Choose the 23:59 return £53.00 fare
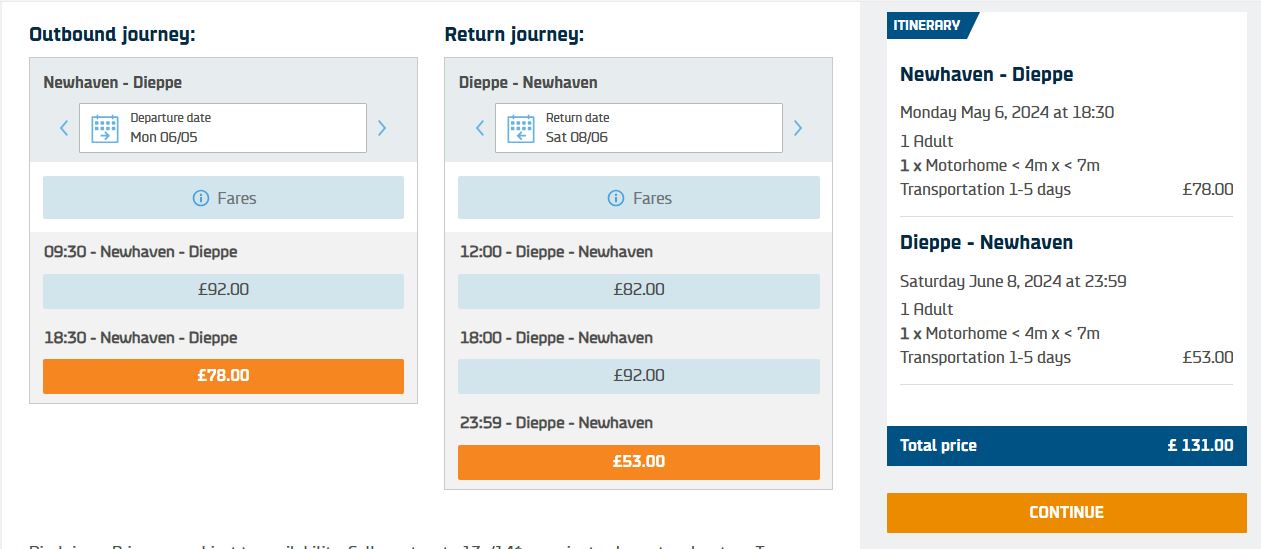 click(x=639, y=462)
